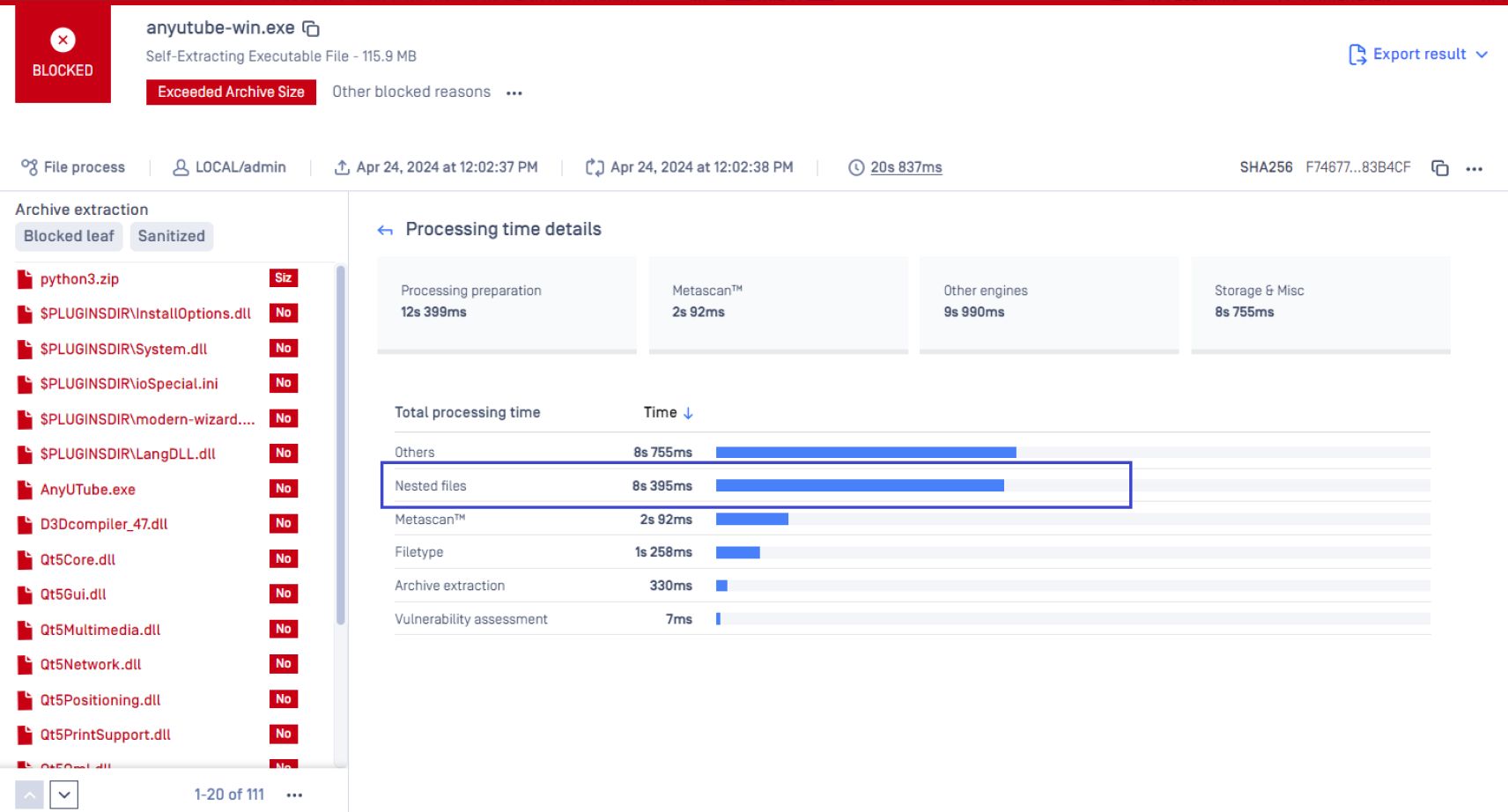Click the python3.zip file icon
This screenshot has width=1508, height=812.
(25, 279)
